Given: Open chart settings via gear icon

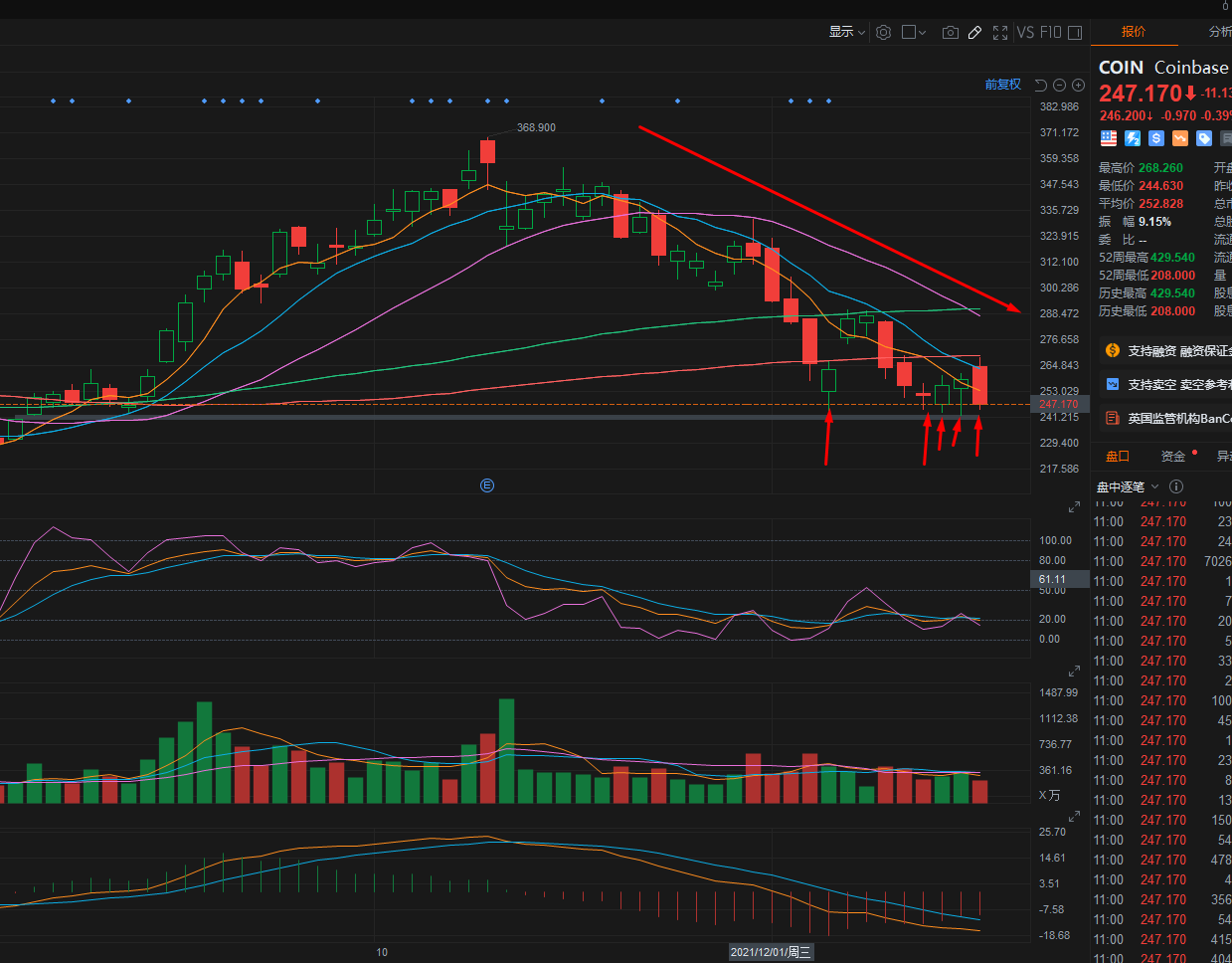Looking at the screenshot, I should coord(883,32).
